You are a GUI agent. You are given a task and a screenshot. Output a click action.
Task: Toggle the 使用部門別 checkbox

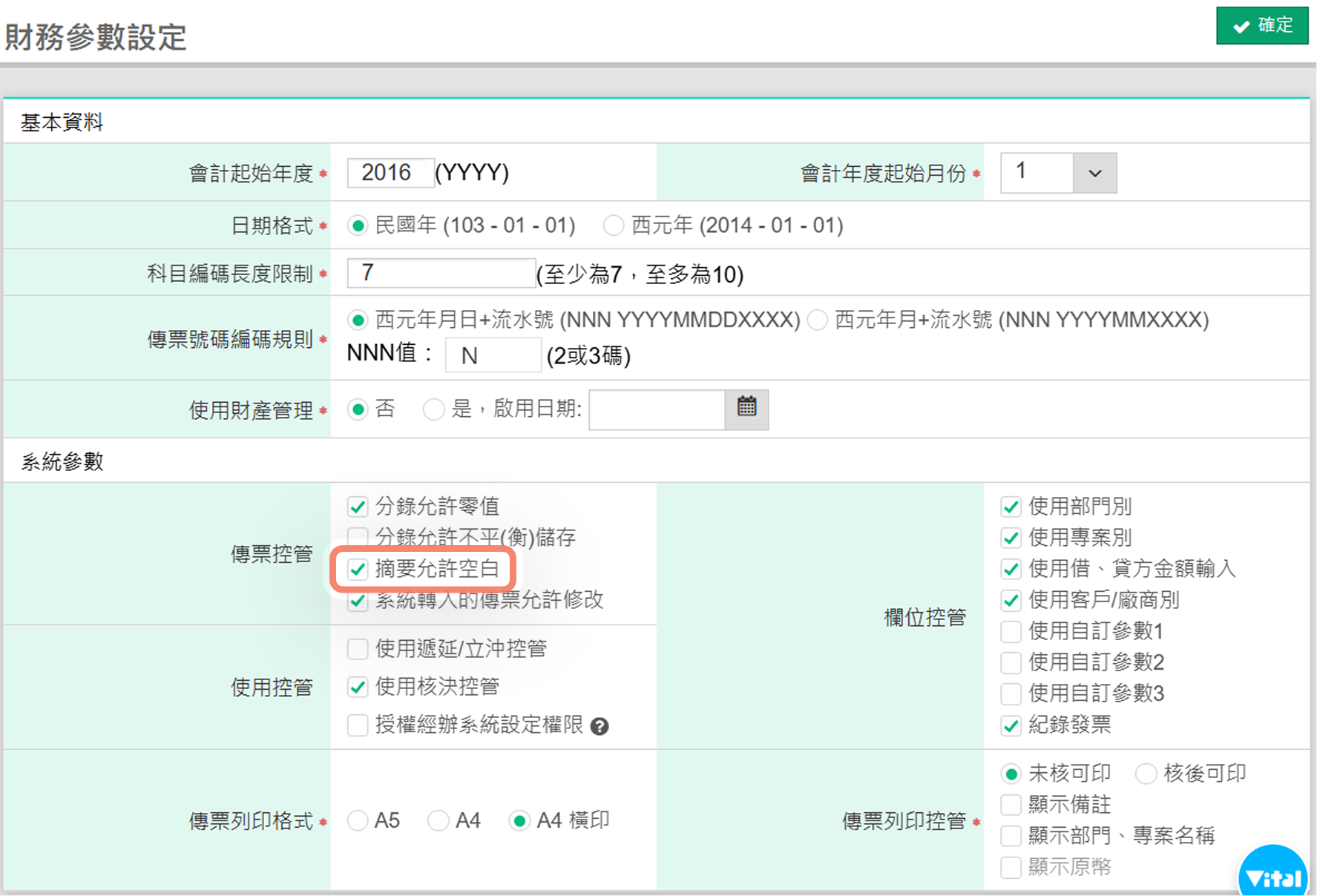click(x=1011, y=507)
